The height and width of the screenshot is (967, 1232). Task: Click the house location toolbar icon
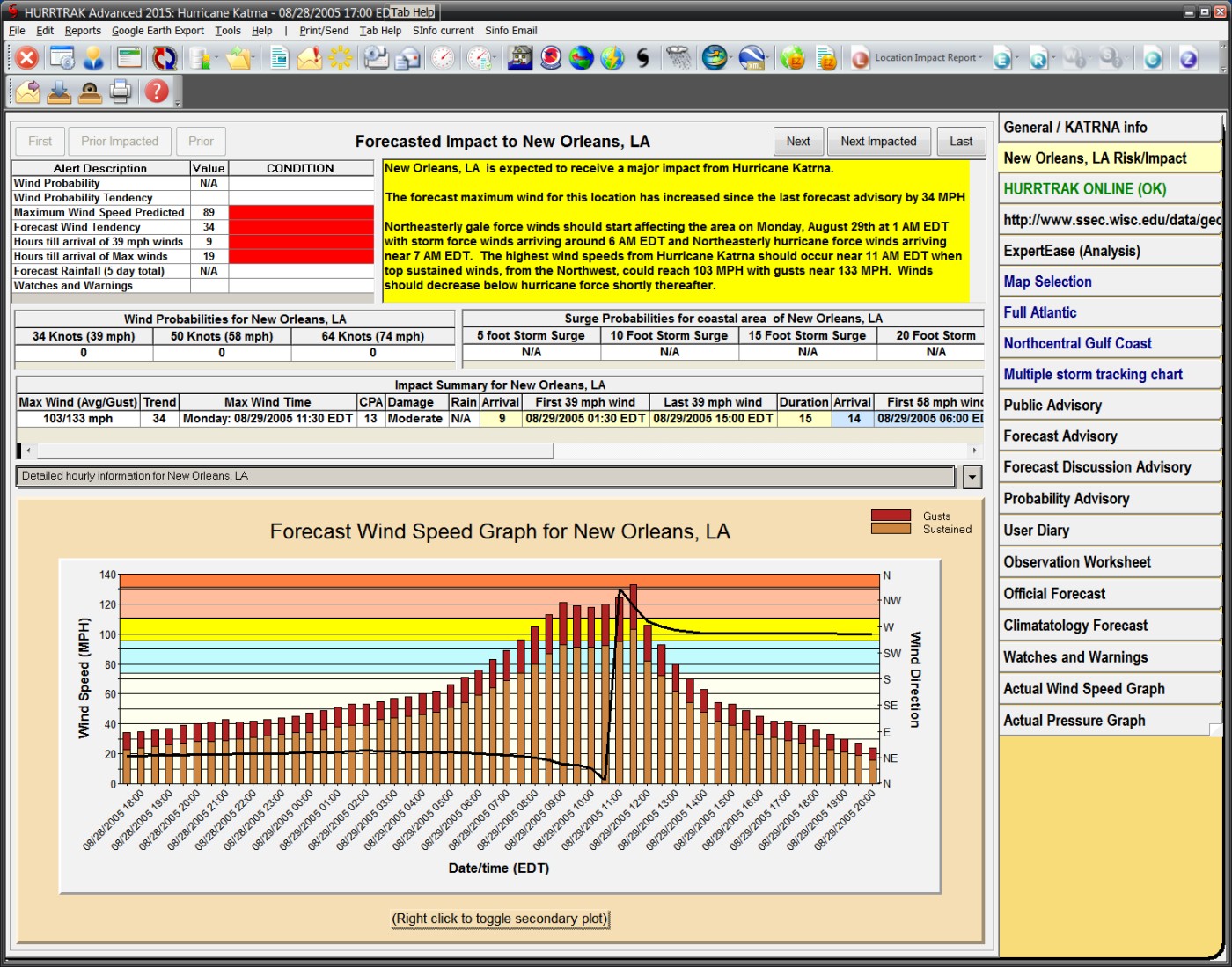(520, 58)
